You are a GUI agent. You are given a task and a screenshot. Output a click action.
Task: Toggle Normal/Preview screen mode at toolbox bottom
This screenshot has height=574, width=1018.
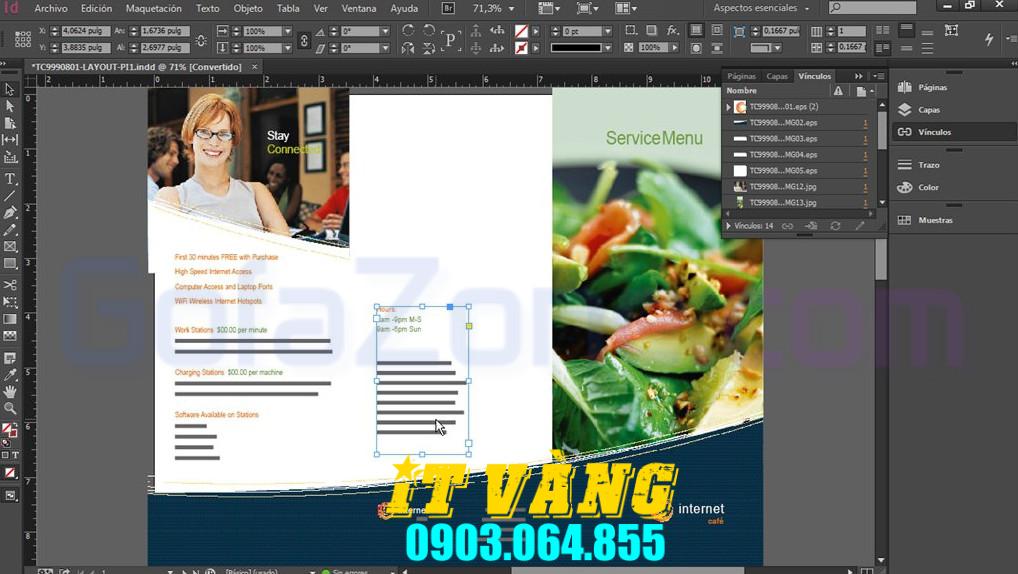(10, 495)
